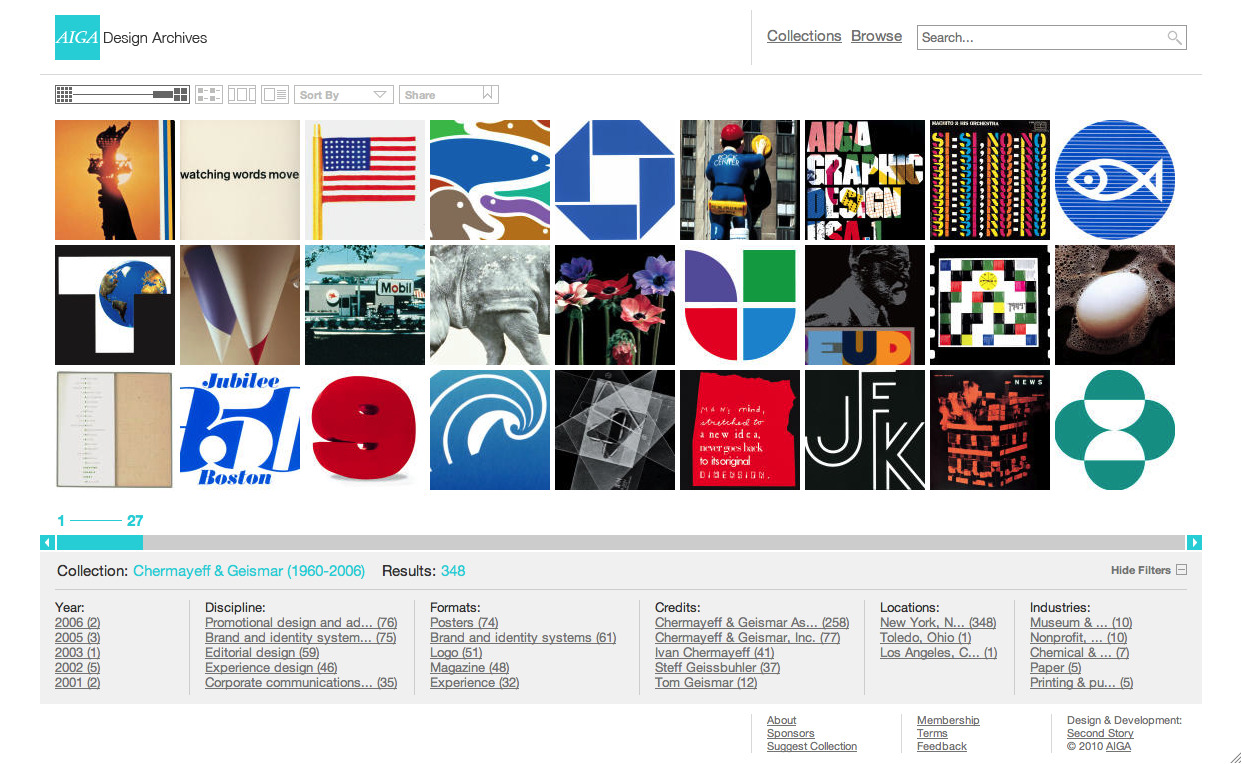Viewport: 1242px width, 764px height.
Task: Filter by Editorial design (59)
Action: [x=262, y=653]
